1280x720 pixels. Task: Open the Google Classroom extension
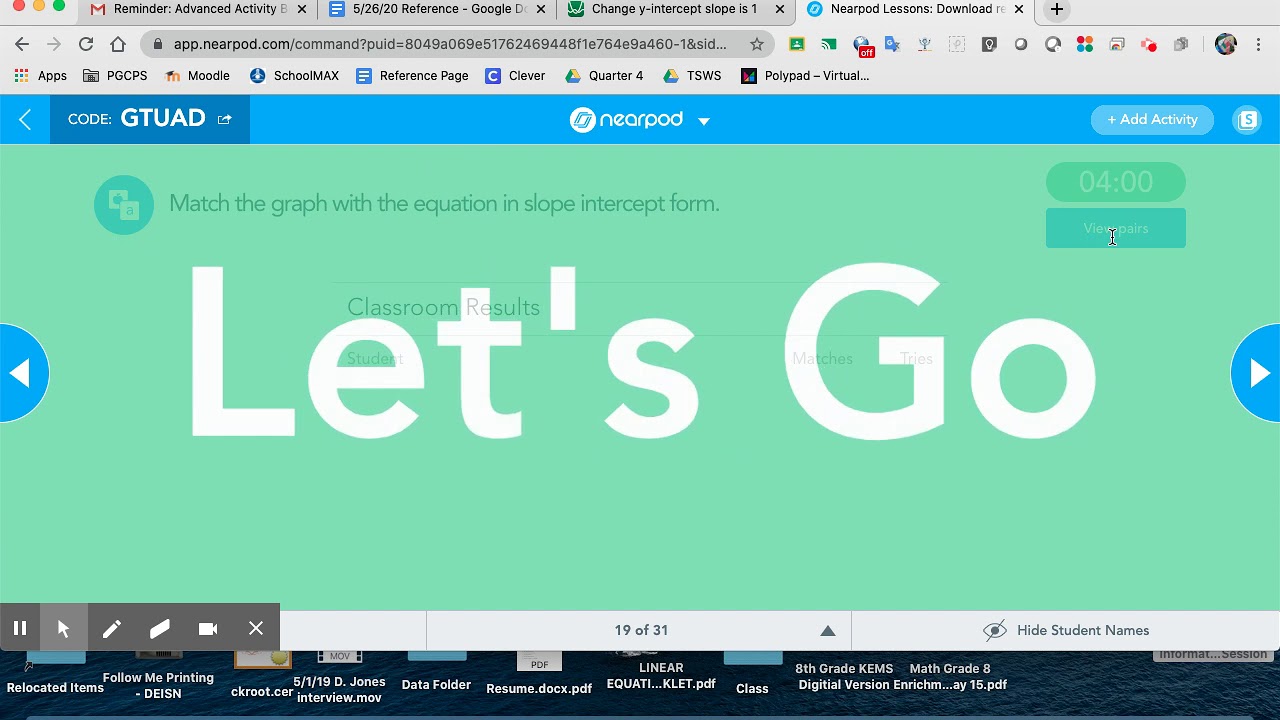coord(797,44)
